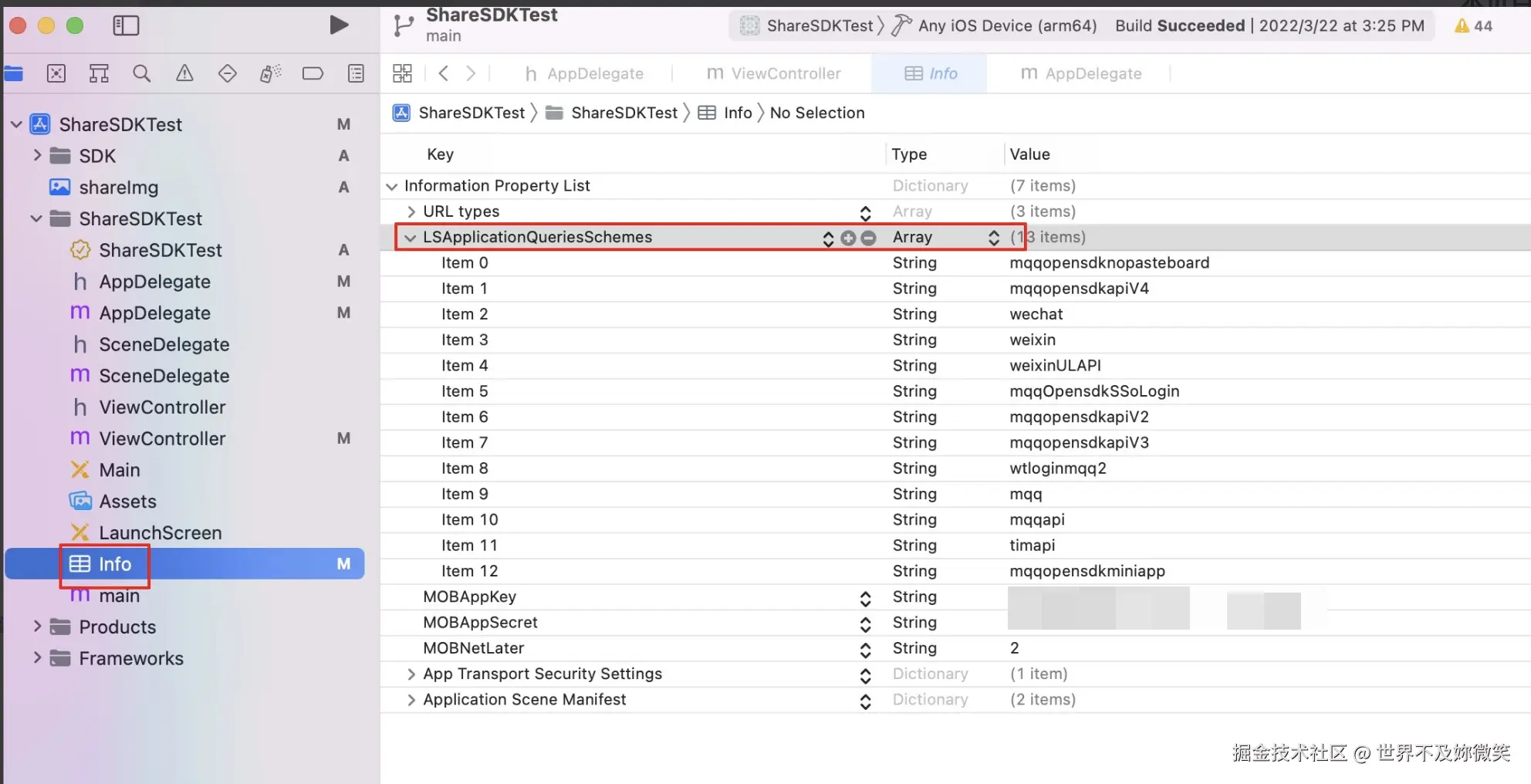Click the related items grid icon
This screenshot has width=1531, height=784.
402,73
